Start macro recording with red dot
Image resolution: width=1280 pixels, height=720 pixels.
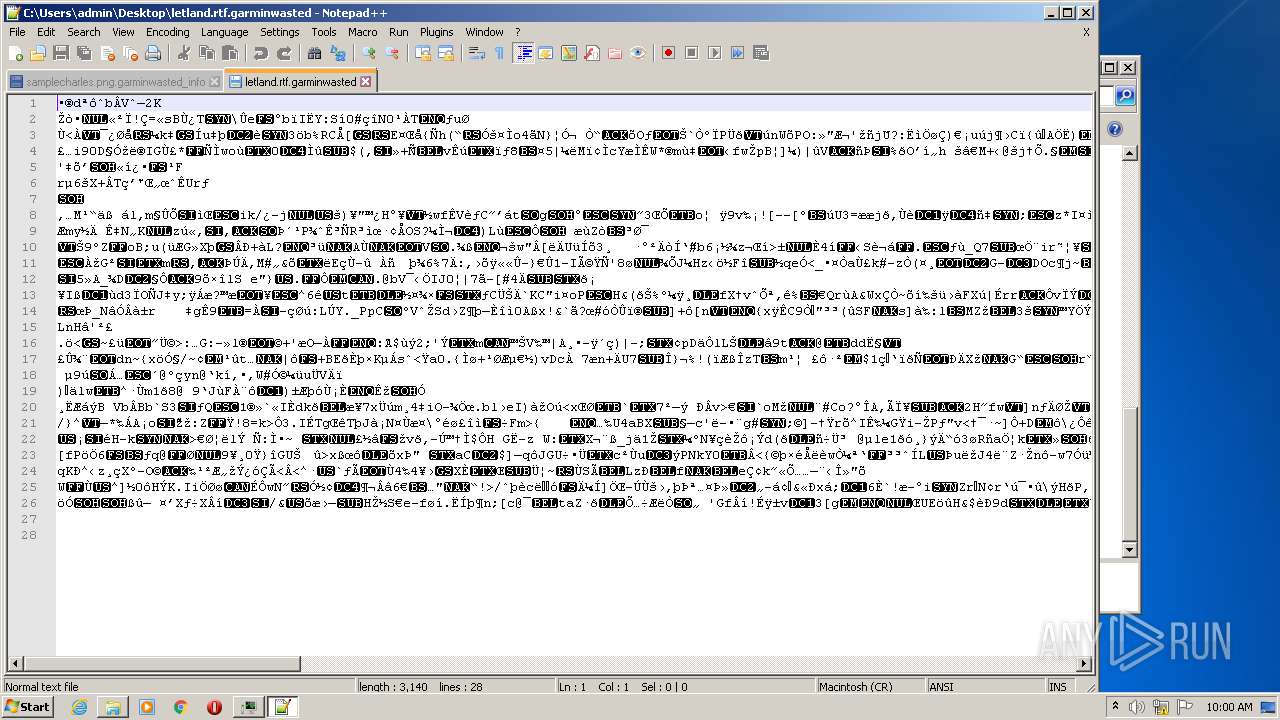click(x=669, y=53)
